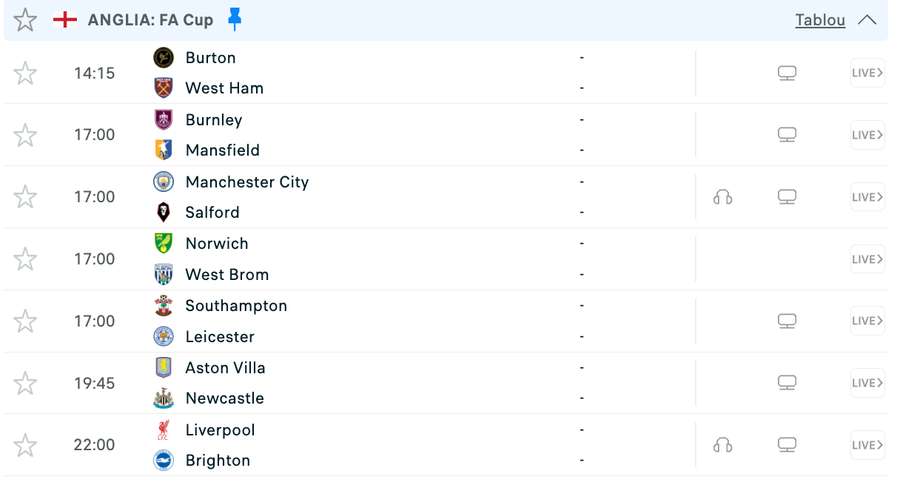Star the Liverpool vs Brighton match

coord(26,445)
